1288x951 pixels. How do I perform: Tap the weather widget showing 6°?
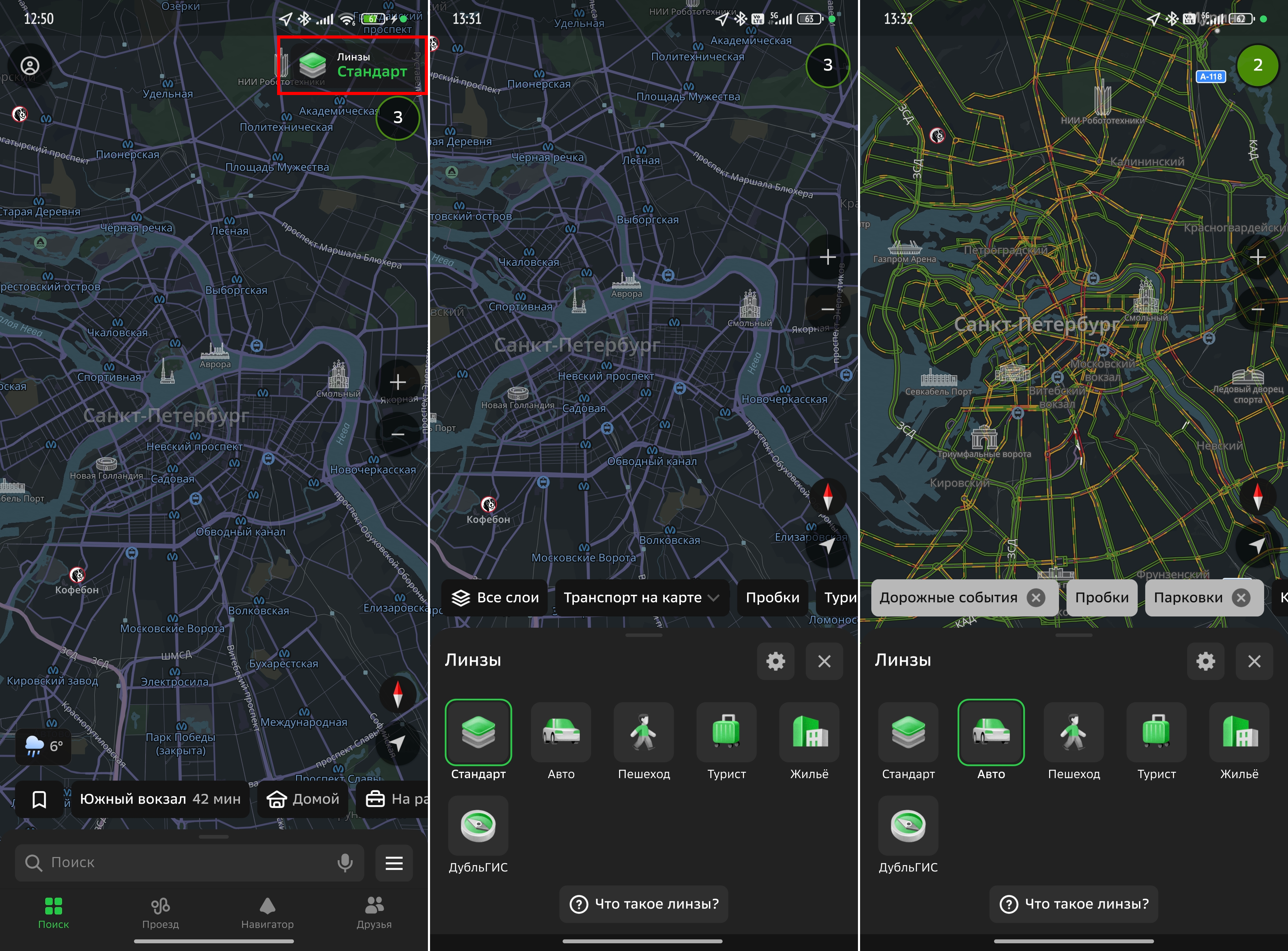[44, 746]
